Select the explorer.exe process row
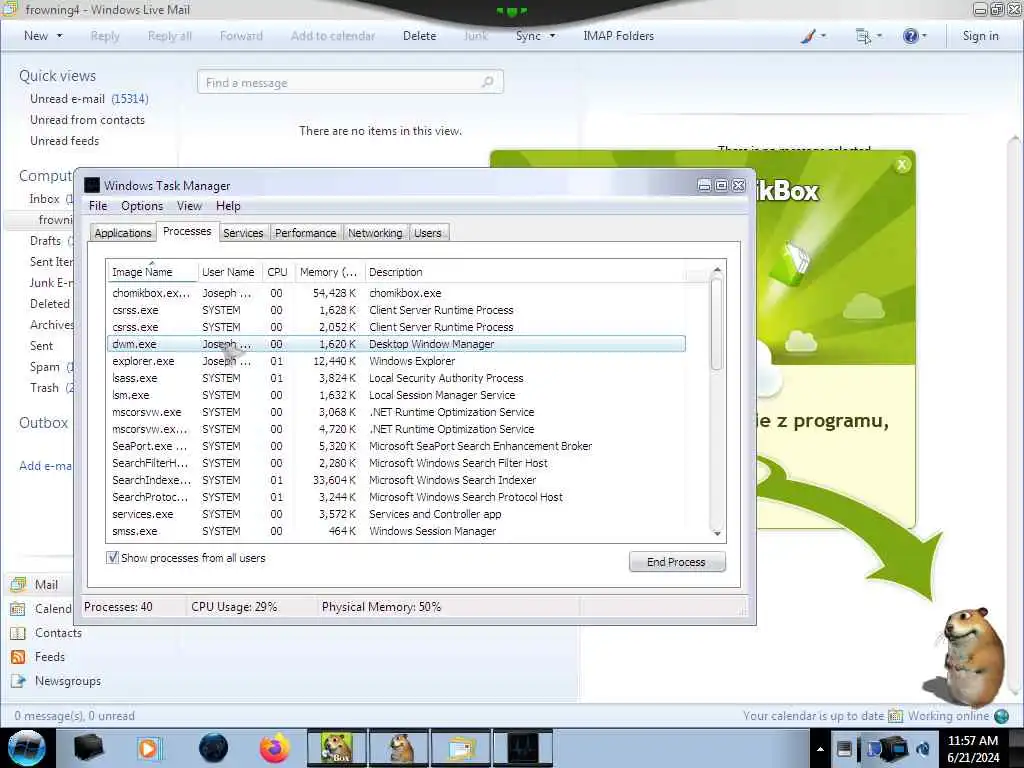The height and width of the screenshot is (768, 1024). [396, 361]
